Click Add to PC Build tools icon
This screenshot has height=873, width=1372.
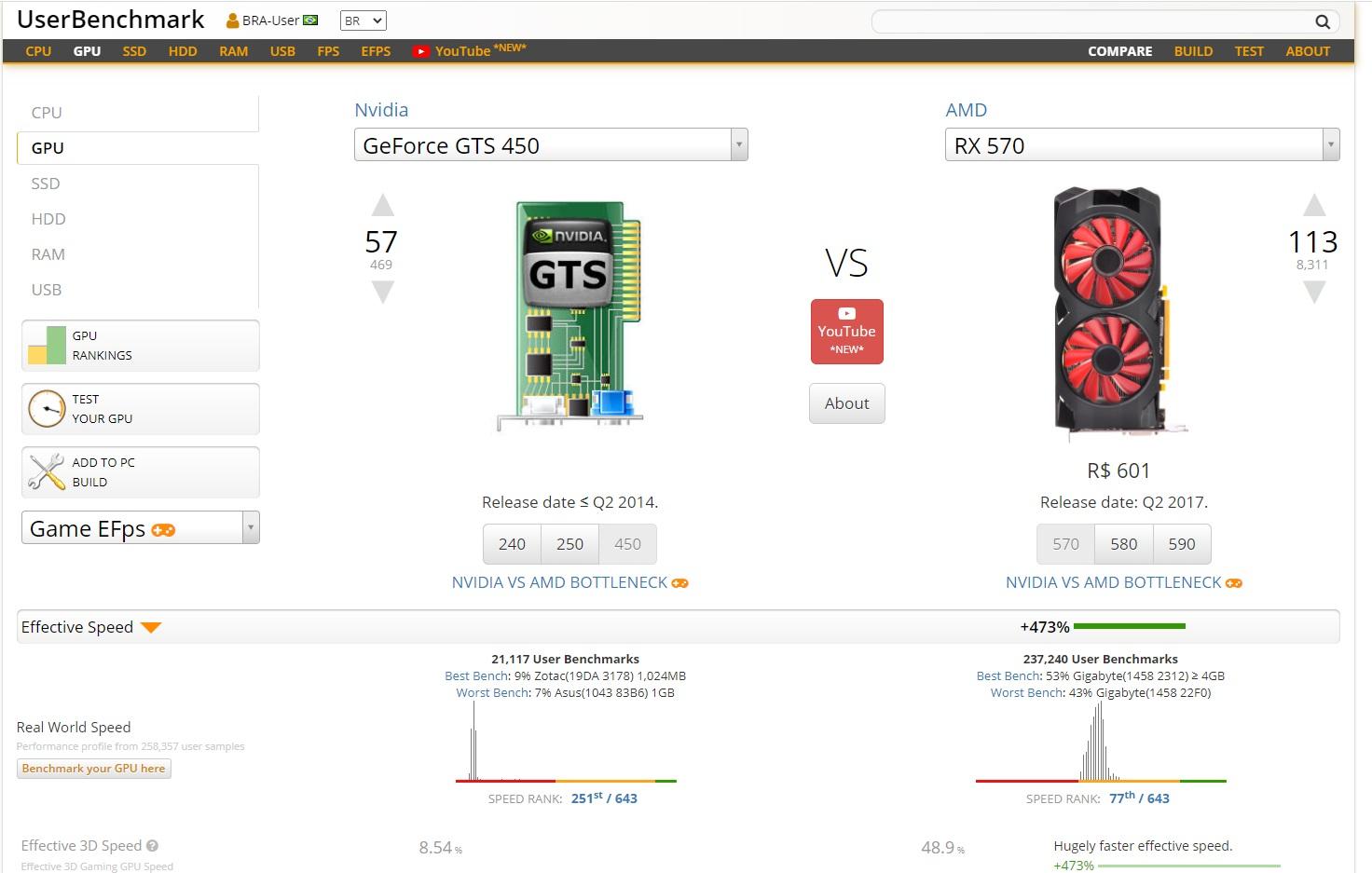click(x=47, y=471)
